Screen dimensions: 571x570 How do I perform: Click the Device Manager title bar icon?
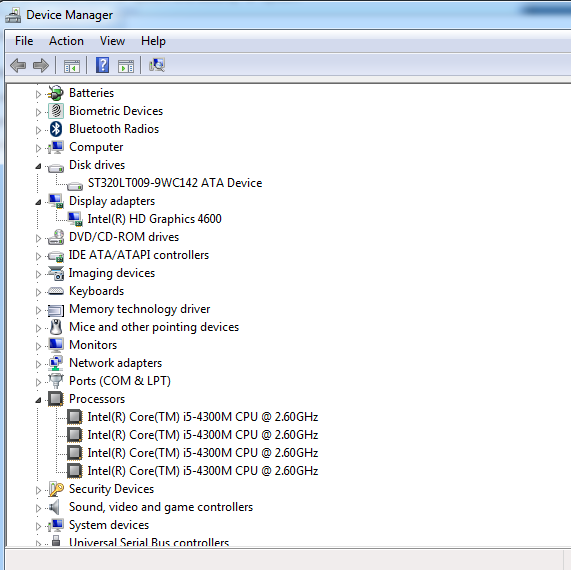(x=13, y=15)
